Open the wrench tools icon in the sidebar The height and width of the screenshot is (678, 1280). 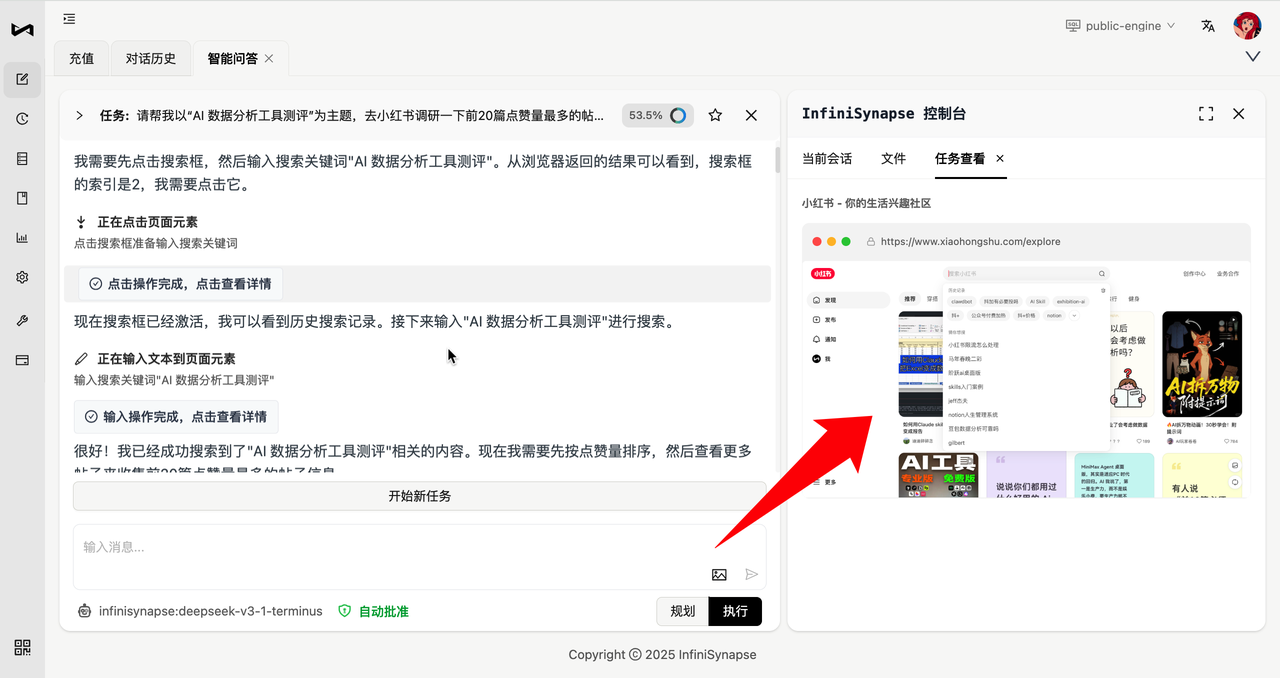[22, 320]
